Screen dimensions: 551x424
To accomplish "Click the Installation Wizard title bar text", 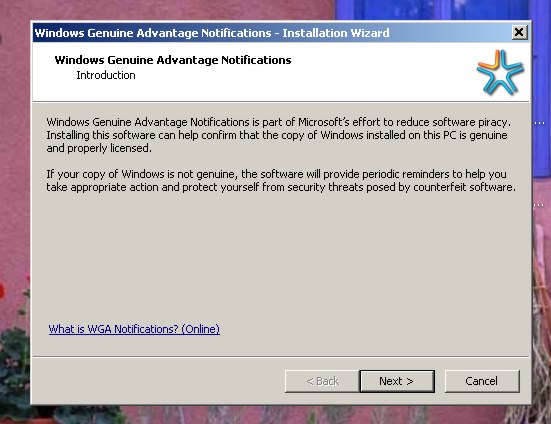I will 212,33.
